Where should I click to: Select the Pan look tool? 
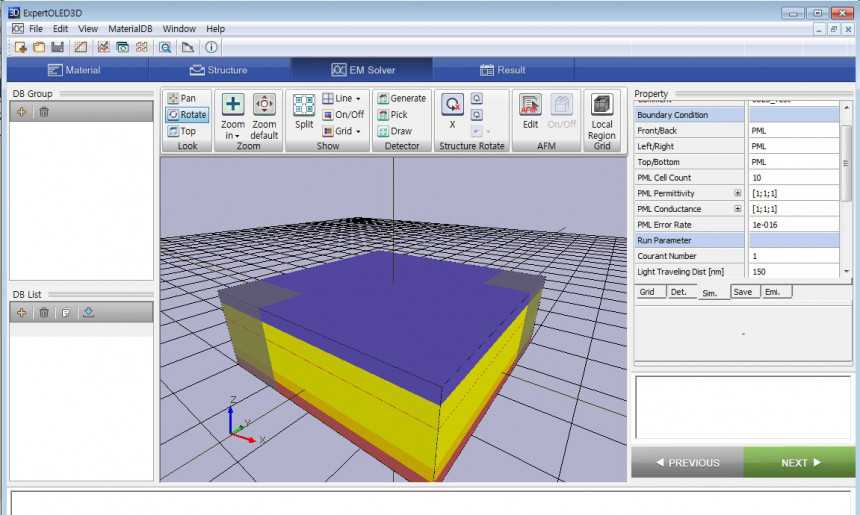(182, 98)
